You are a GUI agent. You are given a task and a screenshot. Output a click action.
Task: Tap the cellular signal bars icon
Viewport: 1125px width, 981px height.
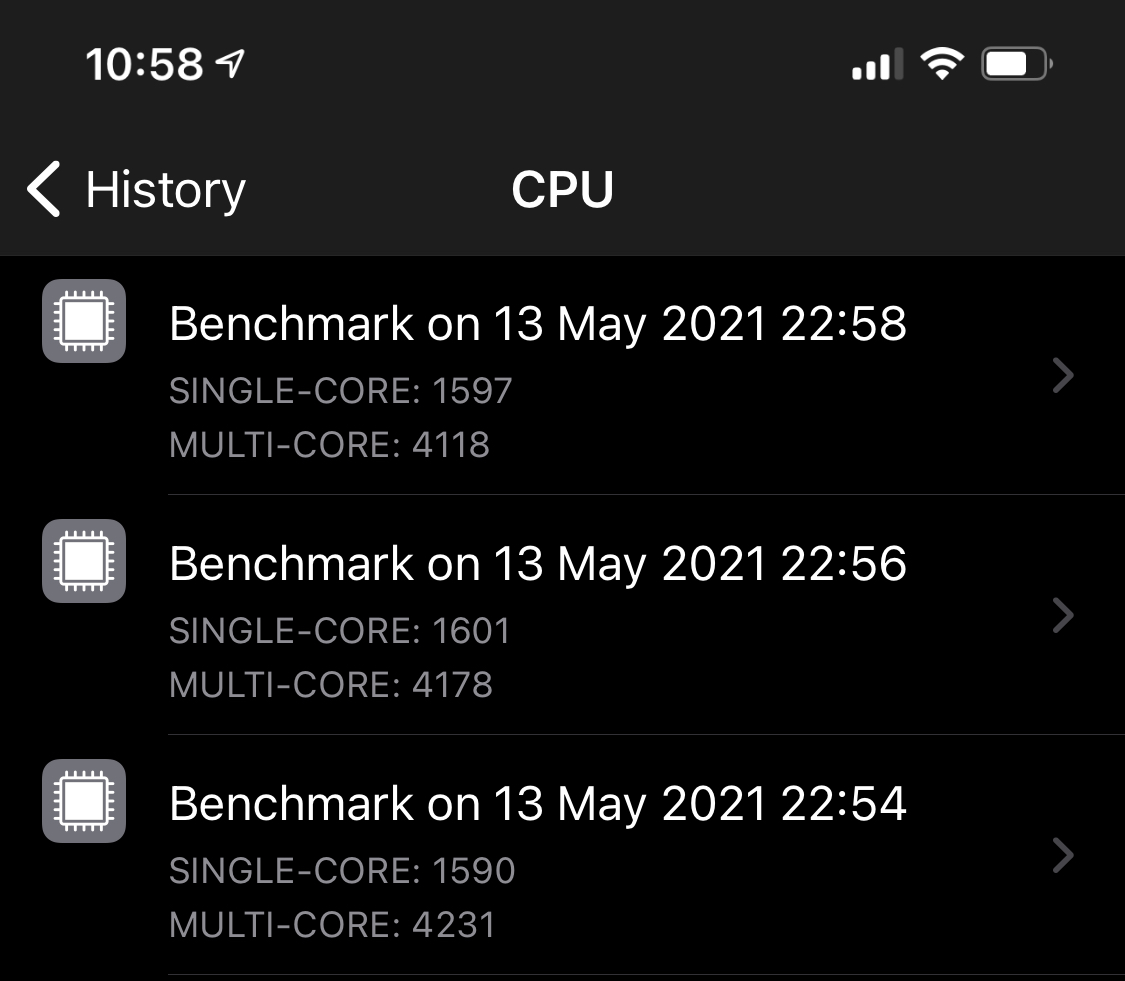tap(876, 66)
